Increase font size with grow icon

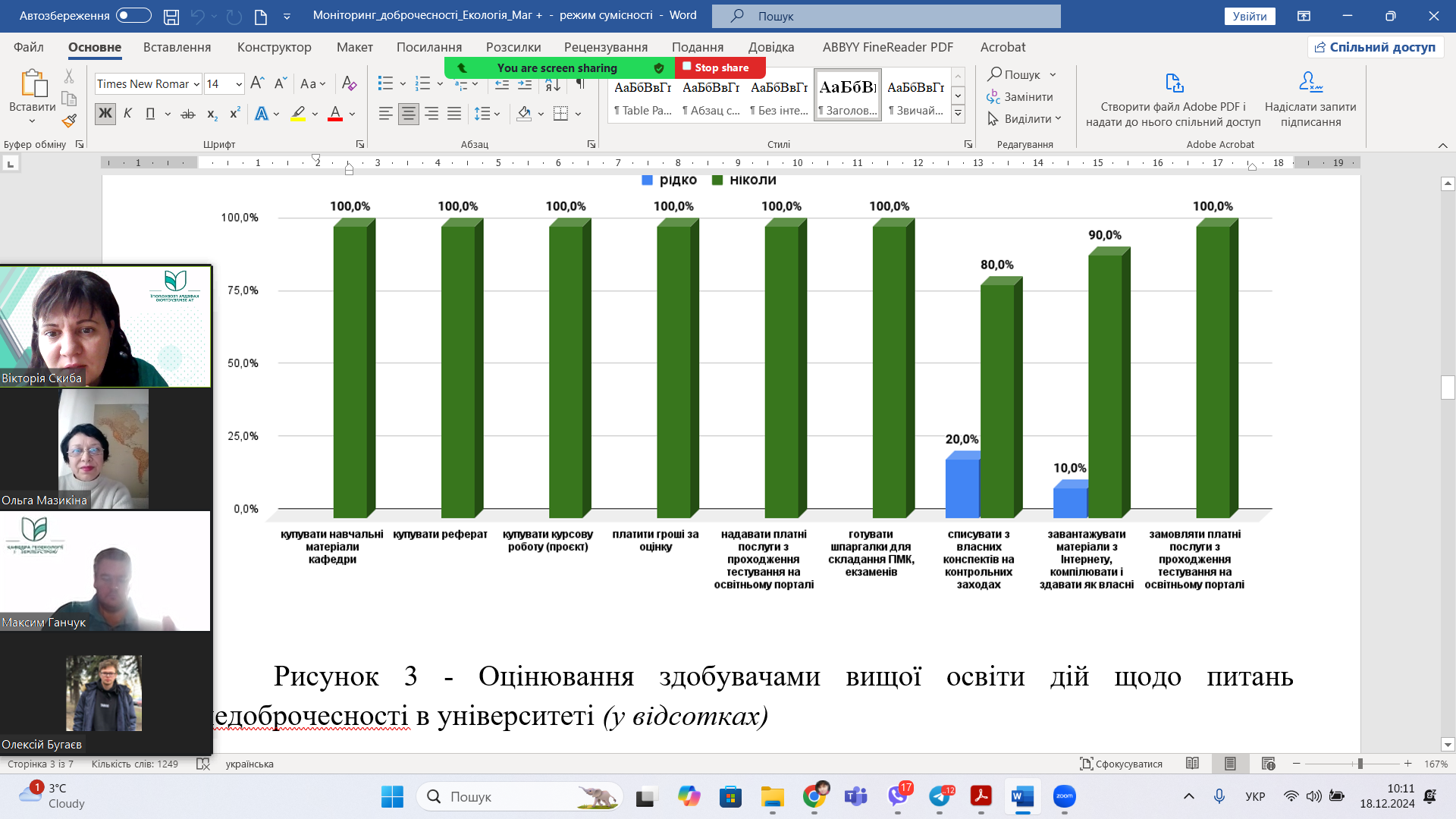tap(257, 83)
